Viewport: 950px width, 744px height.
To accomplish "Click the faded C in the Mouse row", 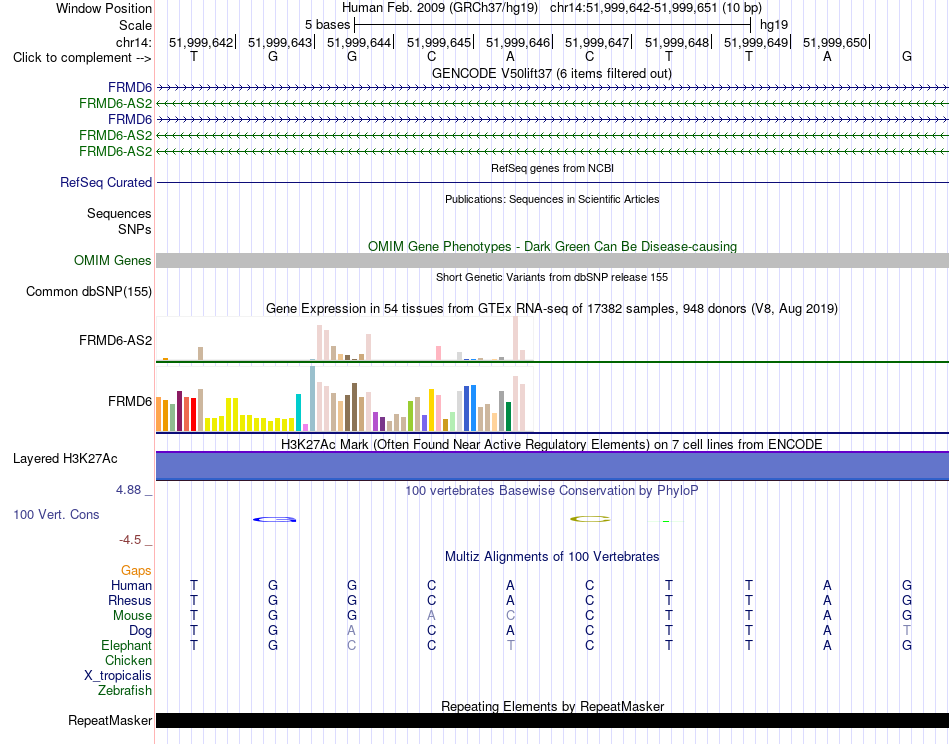I will tap(510, 616).
